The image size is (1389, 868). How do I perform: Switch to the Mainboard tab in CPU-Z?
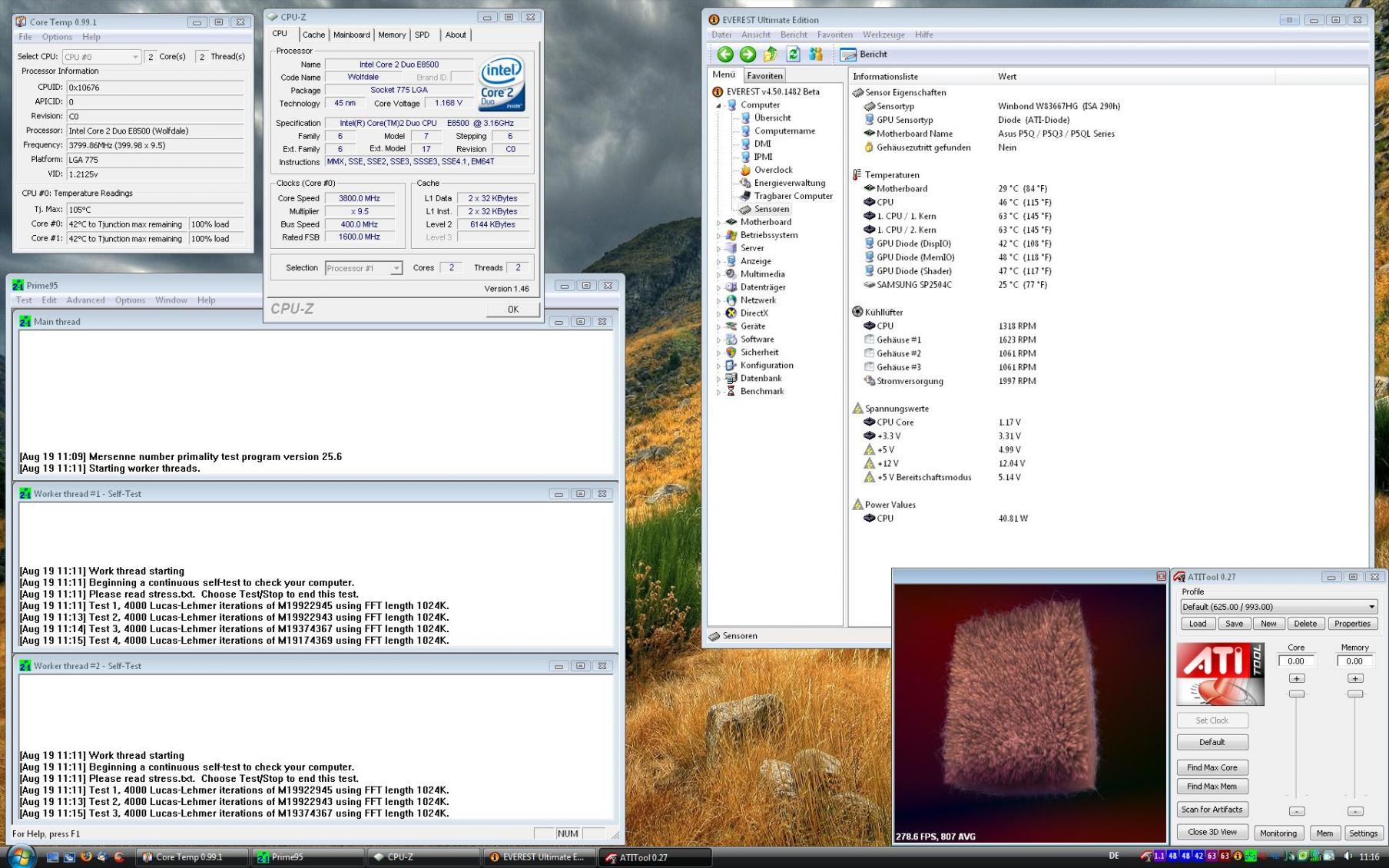click(x=351, y=35)
